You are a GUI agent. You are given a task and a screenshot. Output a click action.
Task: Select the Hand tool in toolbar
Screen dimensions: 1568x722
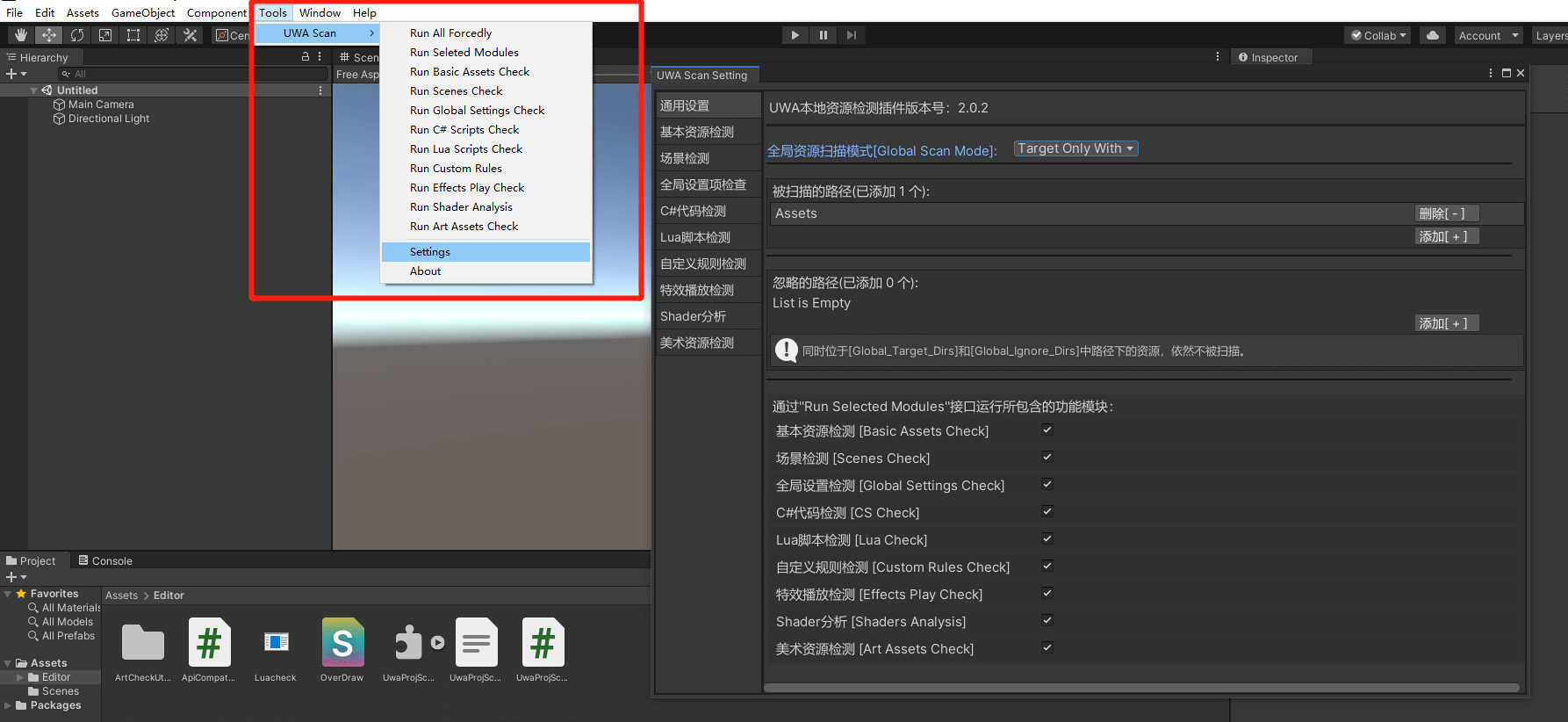21,35
